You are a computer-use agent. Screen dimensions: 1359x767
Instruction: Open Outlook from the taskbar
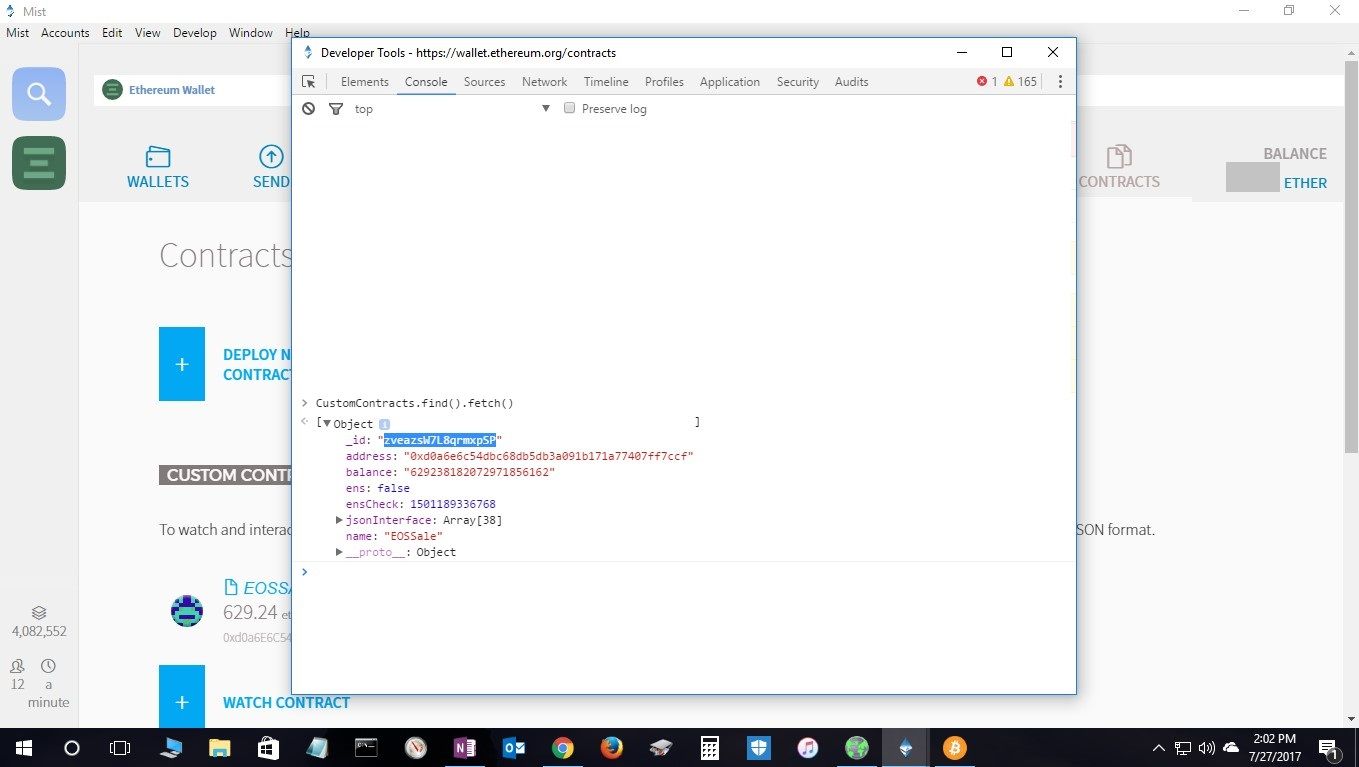click(x=514, y=748)
